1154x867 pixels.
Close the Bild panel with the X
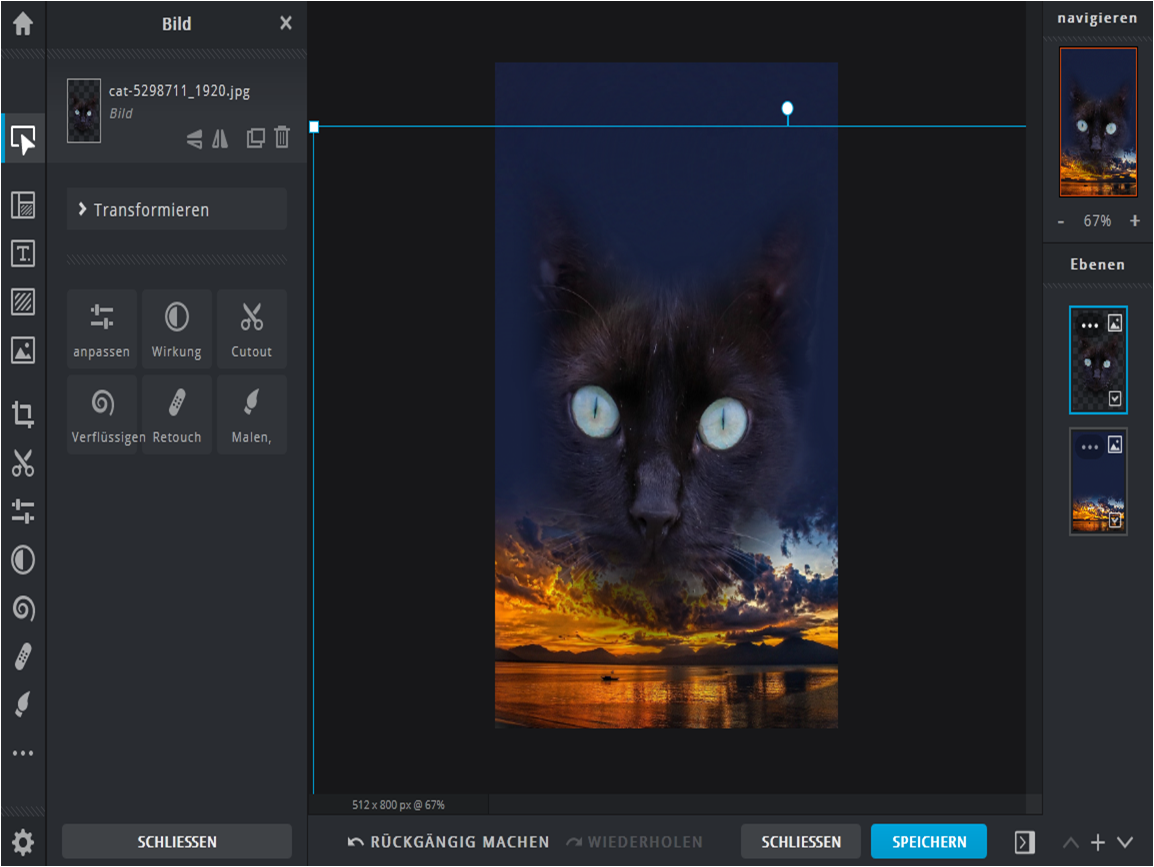coord(286,24)
